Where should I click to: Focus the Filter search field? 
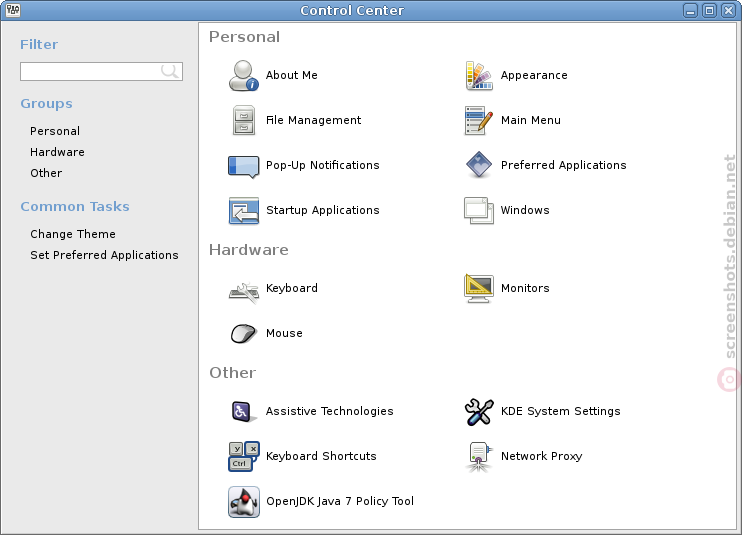pyautogui.click(x=101, y=71)
